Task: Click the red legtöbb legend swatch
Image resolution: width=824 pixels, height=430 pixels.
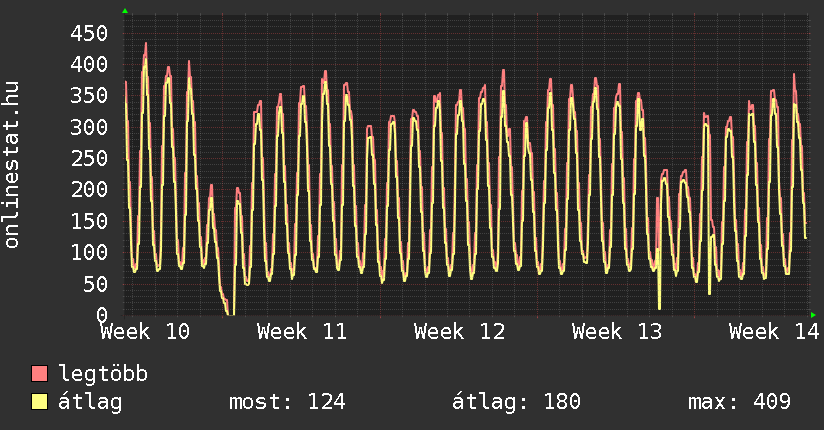Action: (39, 374)
